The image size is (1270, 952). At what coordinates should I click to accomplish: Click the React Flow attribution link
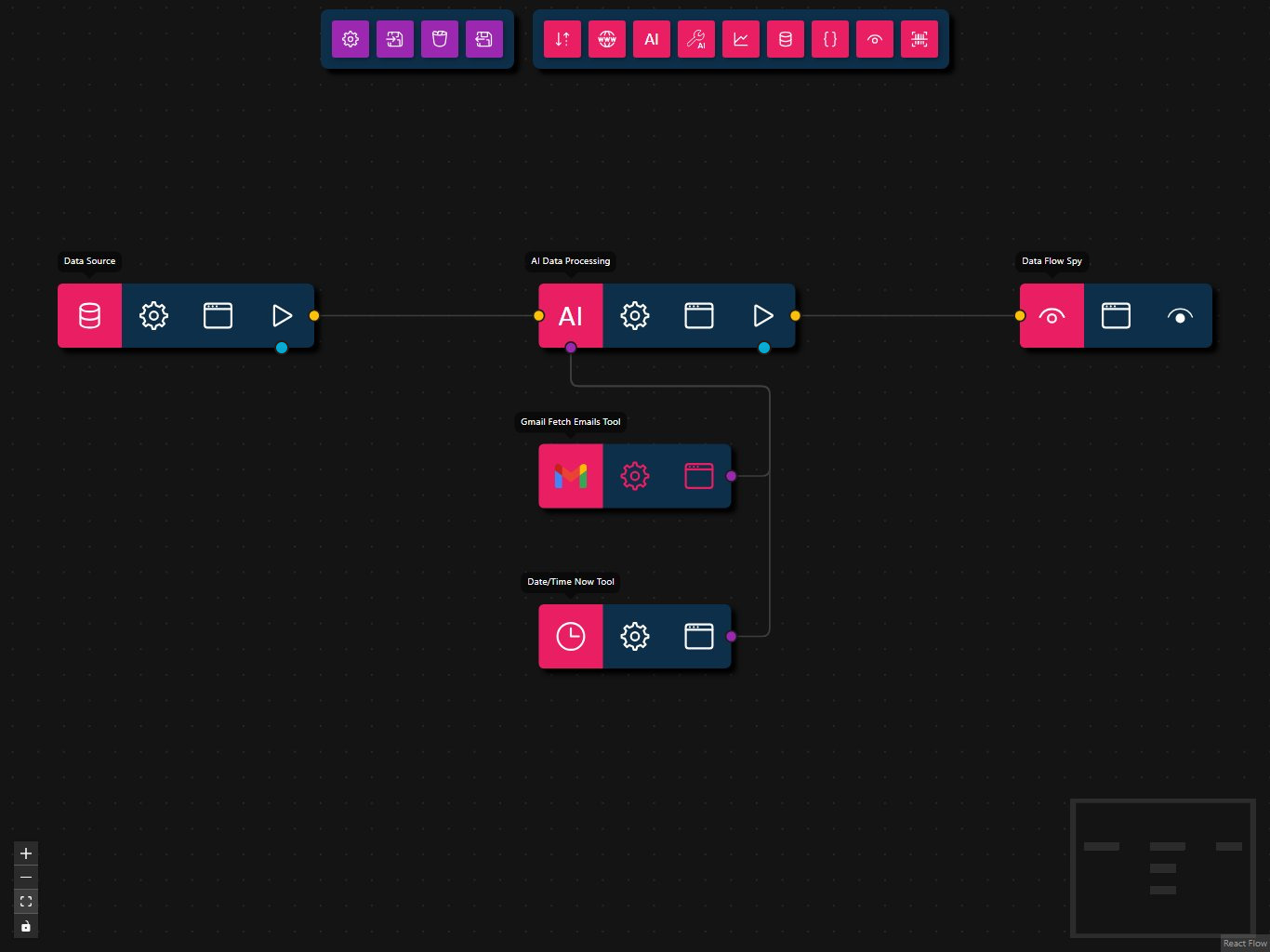1245,944
